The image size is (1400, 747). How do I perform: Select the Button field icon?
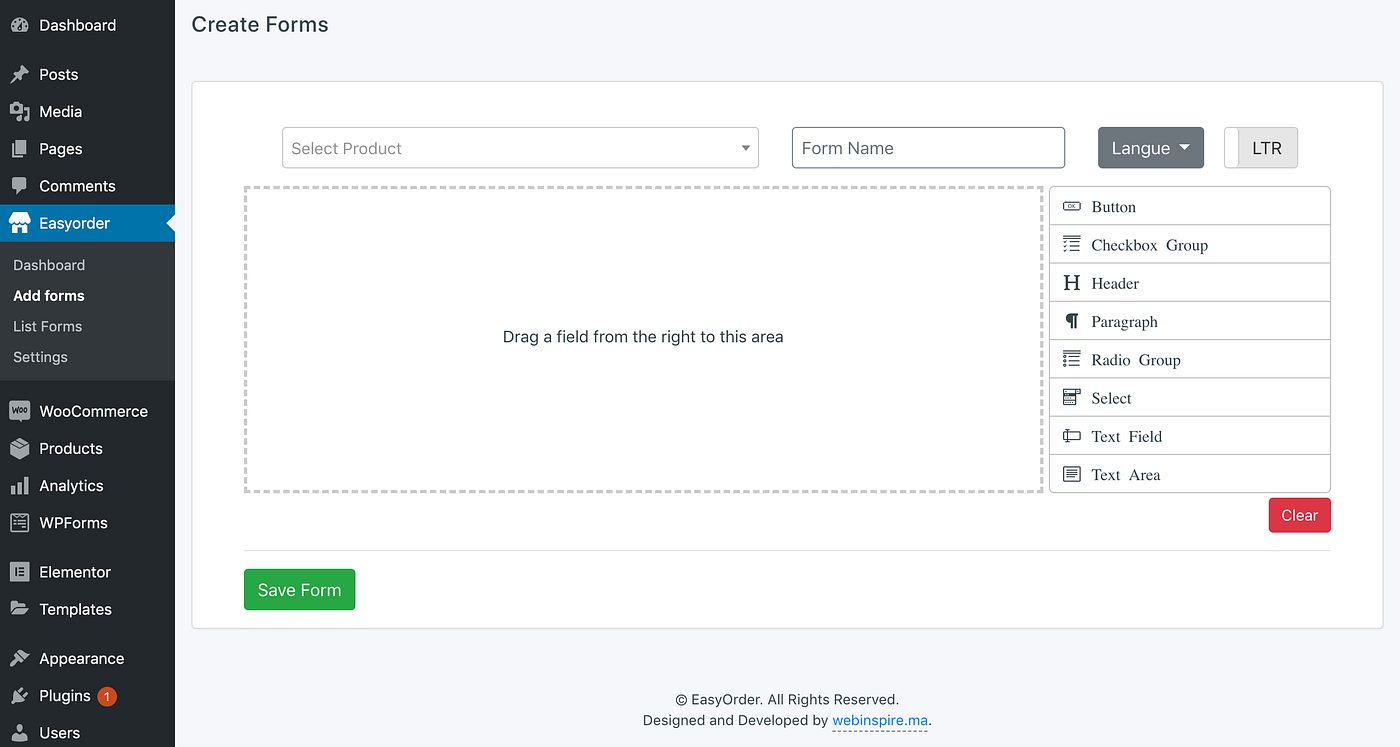pyautogui.click(x=1070, y=206)
